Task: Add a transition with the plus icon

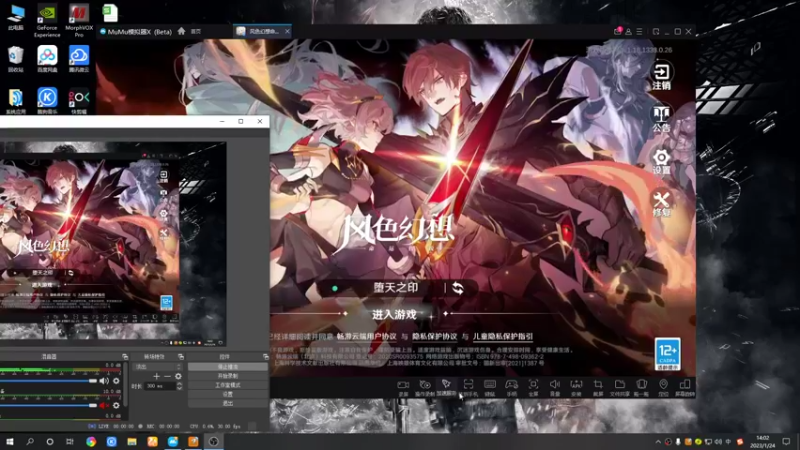Action: coord(157,377)
